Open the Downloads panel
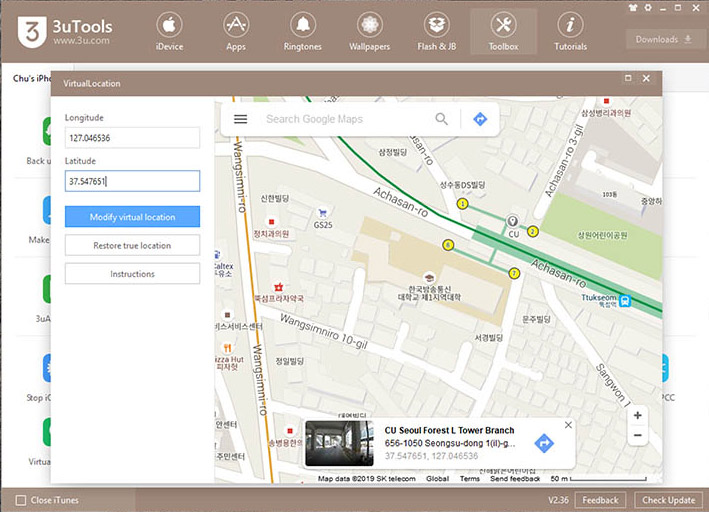 (x=663, y=39)
